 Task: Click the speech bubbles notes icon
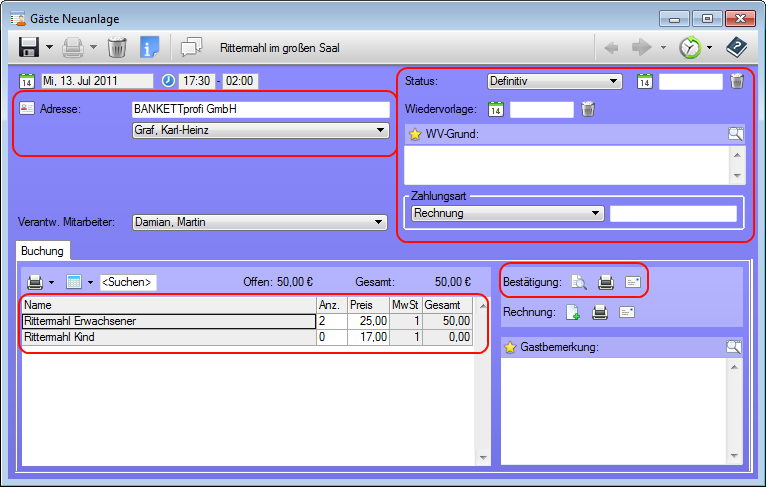(x=191, y=47)
